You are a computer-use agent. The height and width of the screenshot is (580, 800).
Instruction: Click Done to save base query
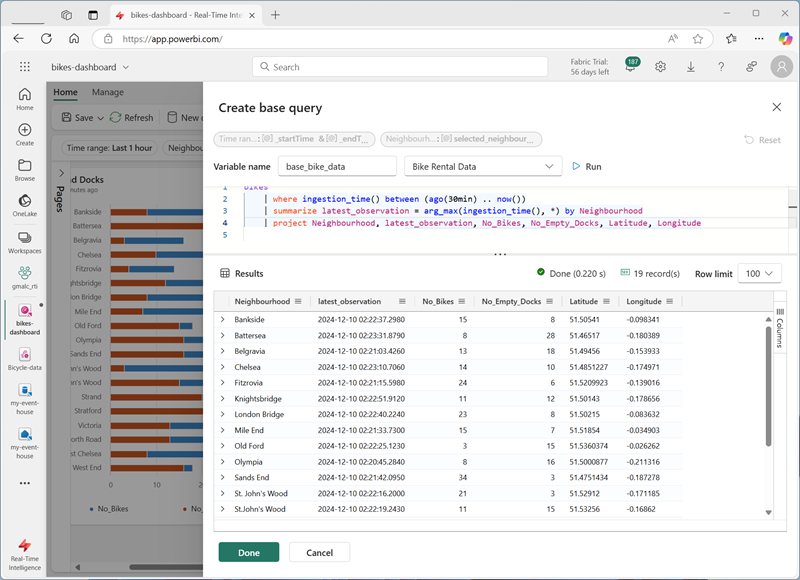[x=248, y=552]
